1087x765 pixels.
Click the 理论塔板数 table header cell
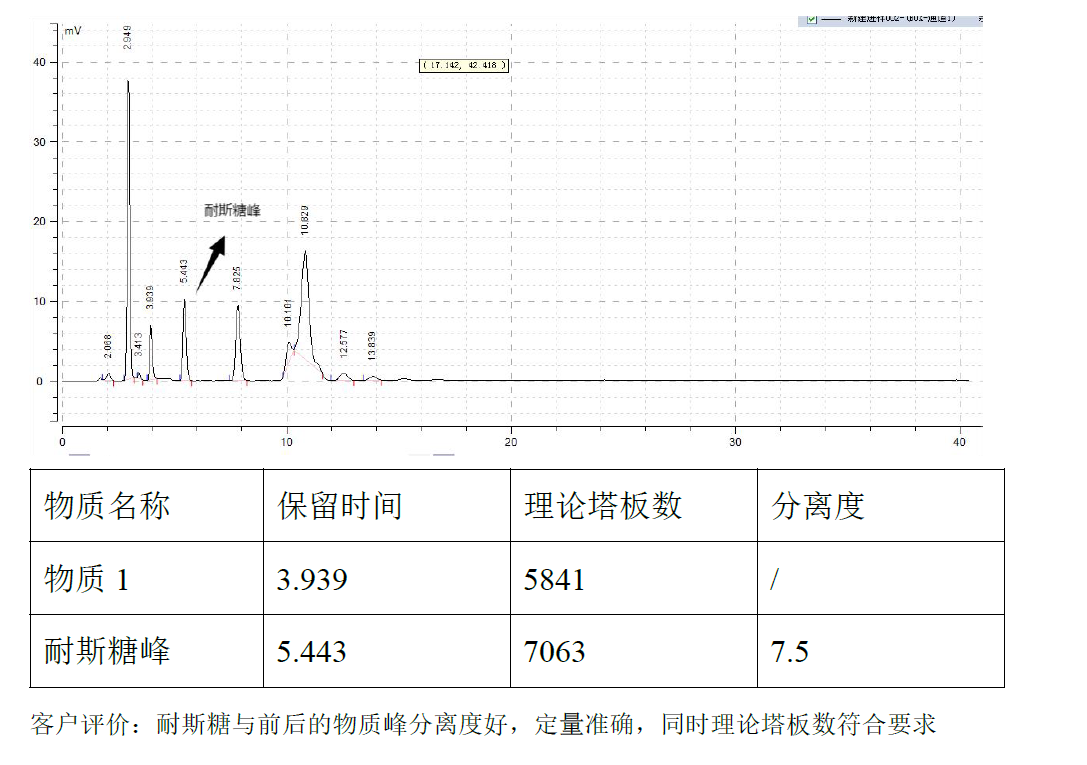point(633,505)
